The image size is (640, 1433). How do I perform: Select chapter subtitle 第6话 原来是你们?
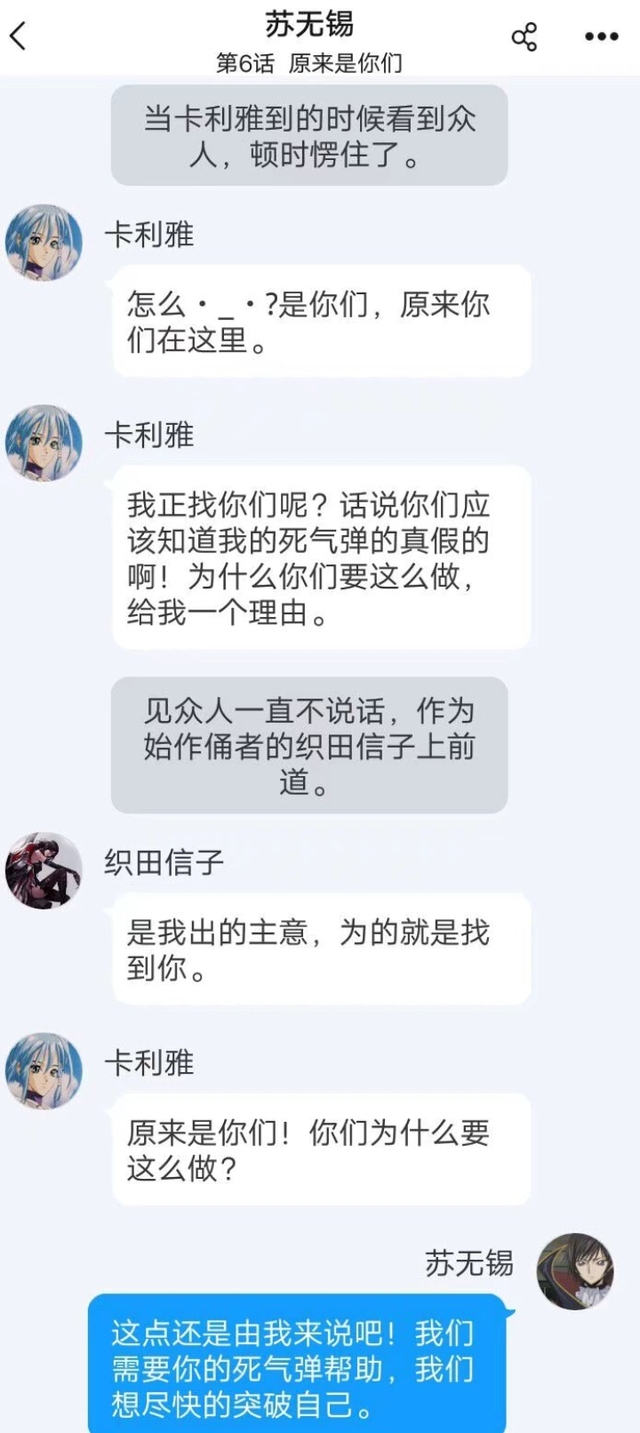point(310,63)
